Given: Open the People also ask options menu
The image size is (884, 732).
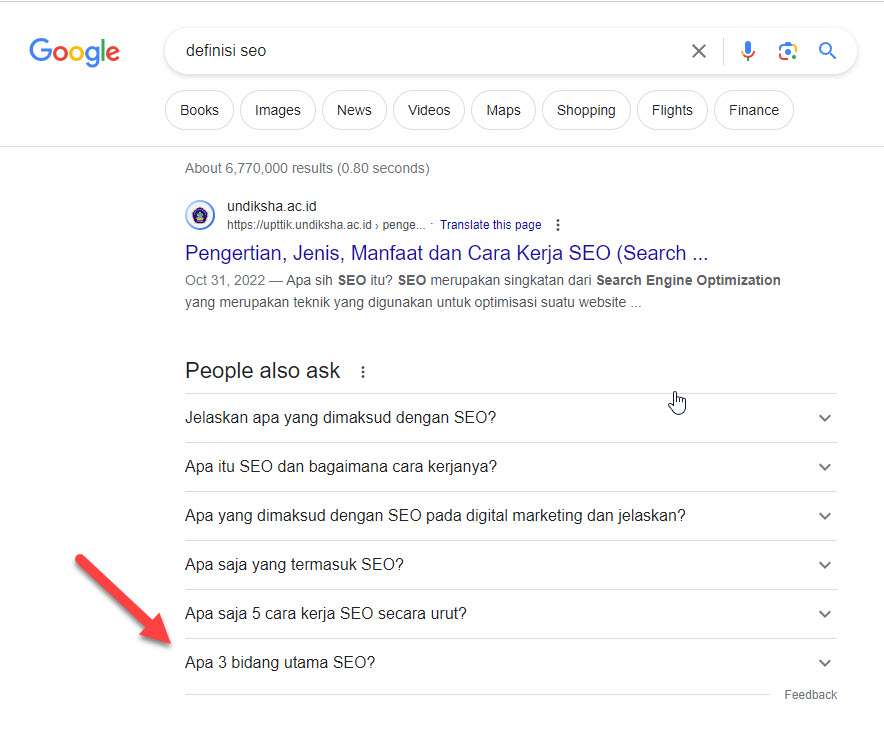Looking at the screenshot, I should tap(363, 372).
